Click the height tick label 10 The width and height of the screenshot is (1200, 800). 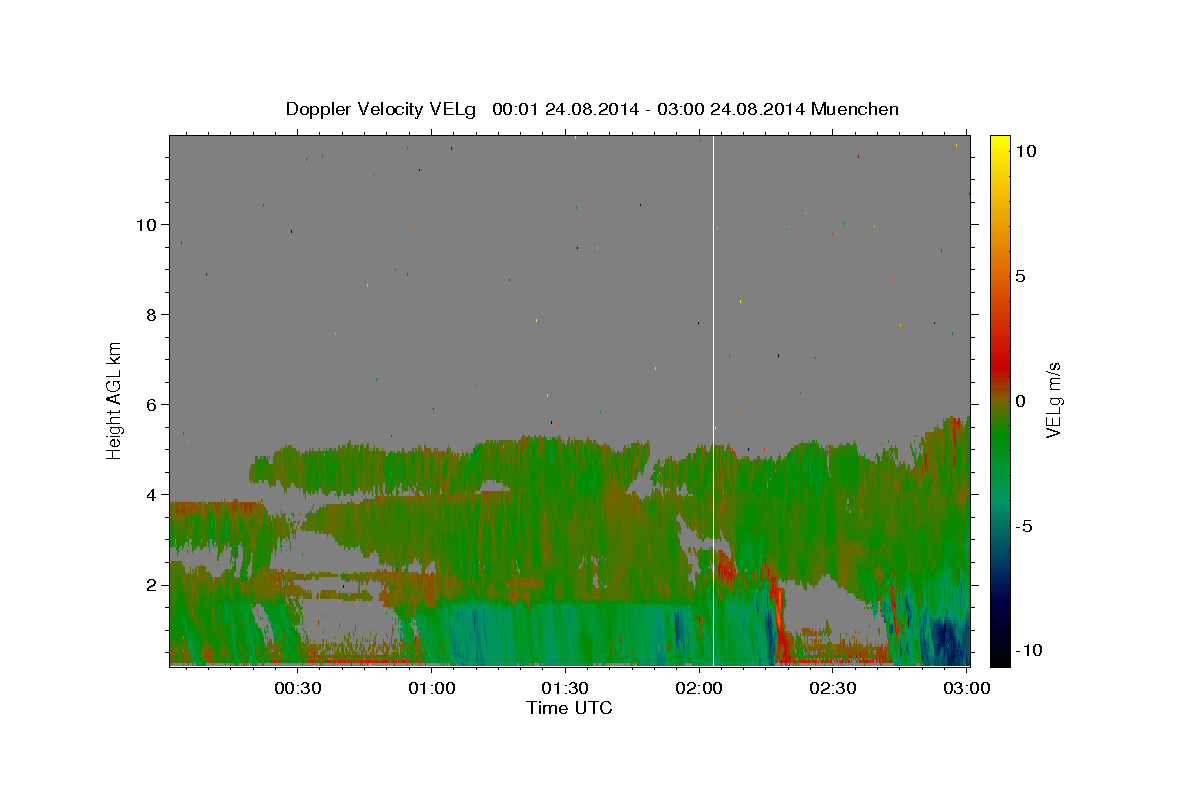pos(146,224)
